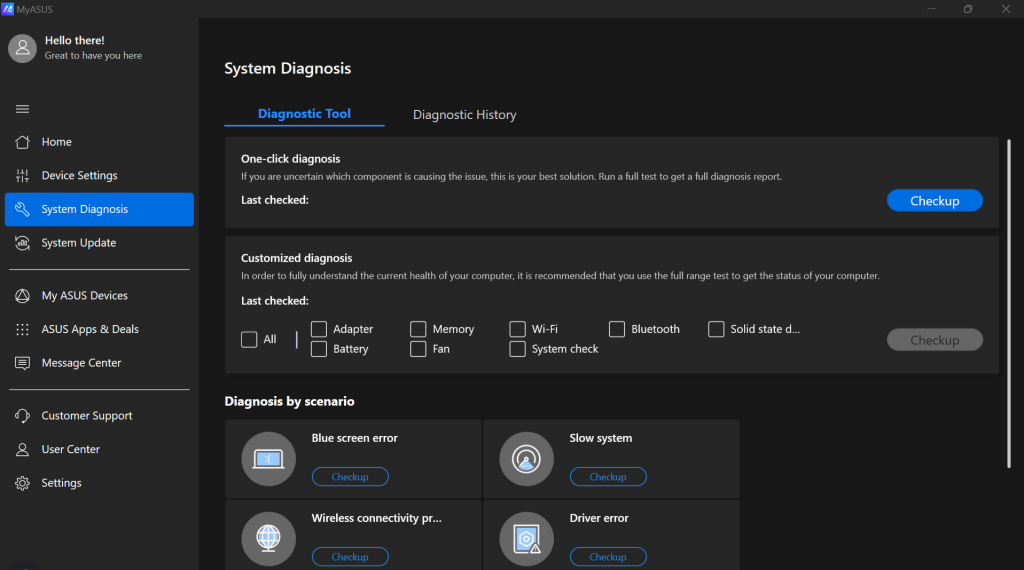Viewport: 1024px width, 570px height.
Task: Click the ASUS Apps & Deals grid icon
Action: (22, 330)
